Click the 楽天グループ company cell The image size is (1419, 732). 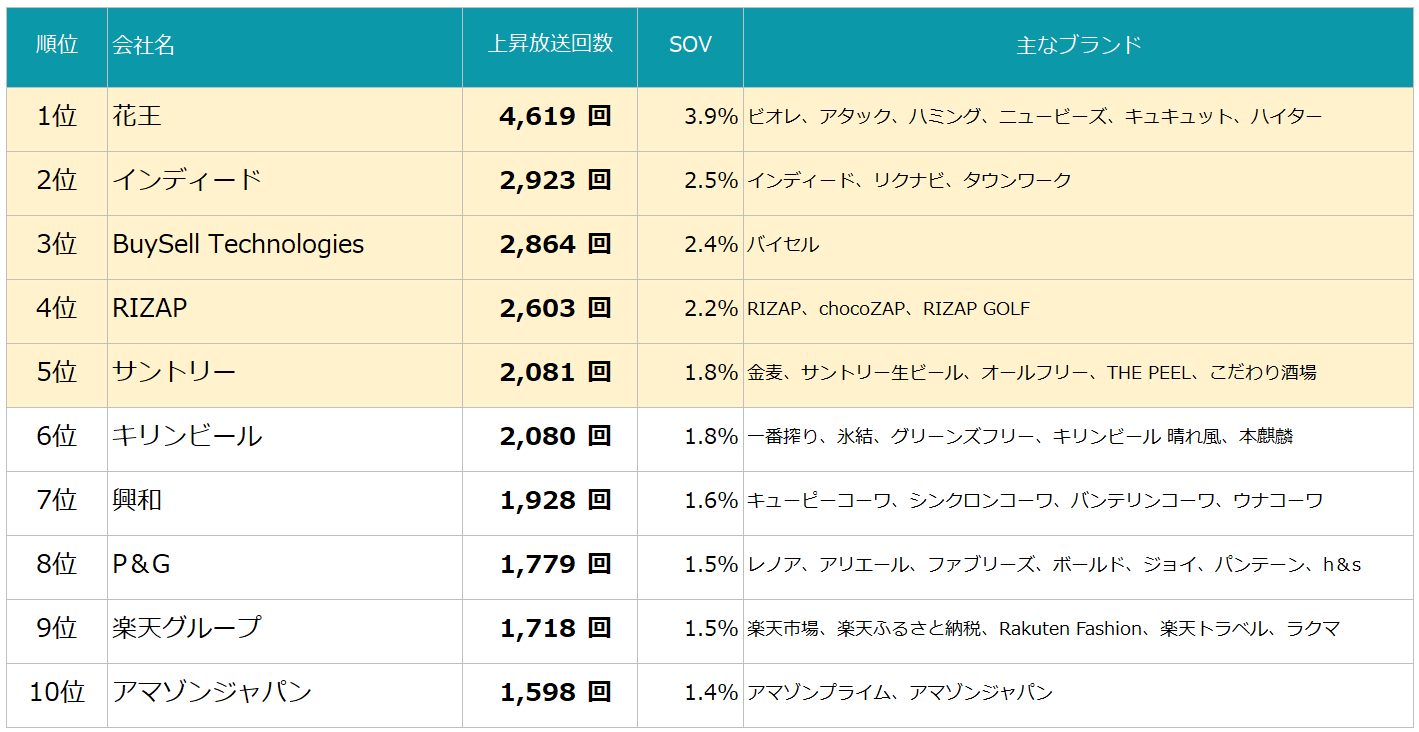(x=285, y=628)
